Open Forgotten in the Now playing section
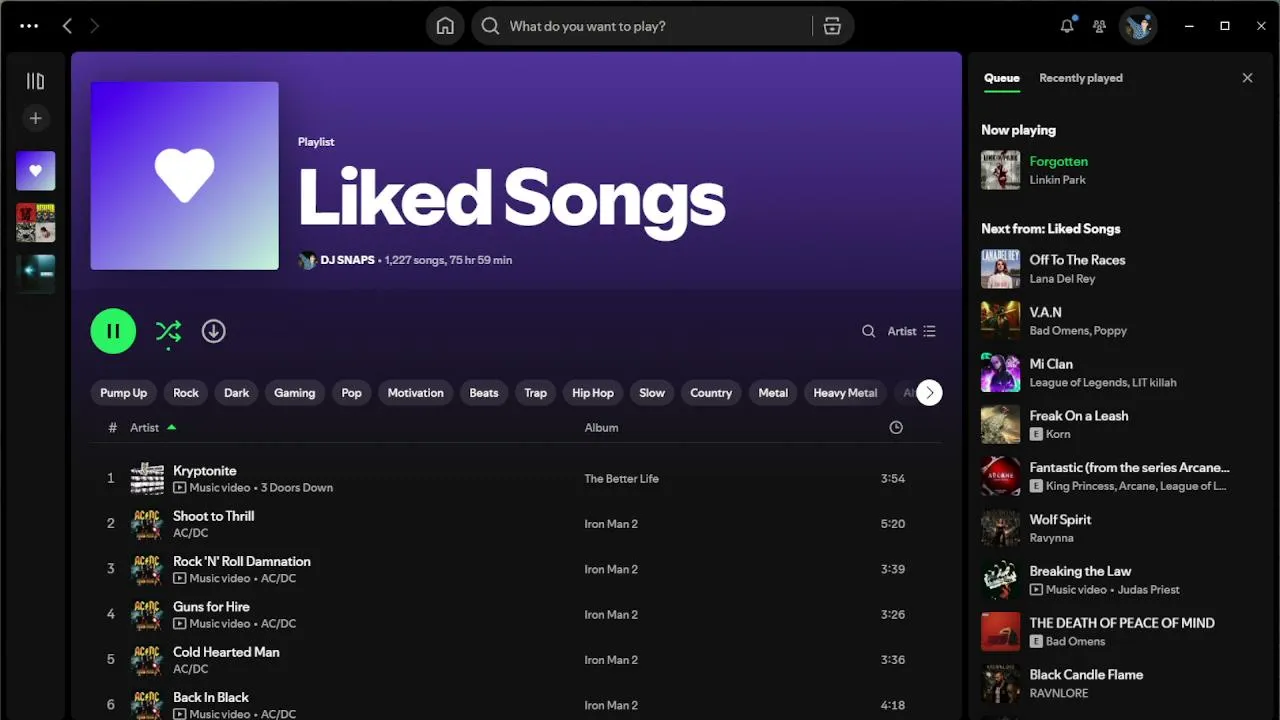Image resolution: width=1280 pixels, height=720 pixels. tap(1059, 161)
